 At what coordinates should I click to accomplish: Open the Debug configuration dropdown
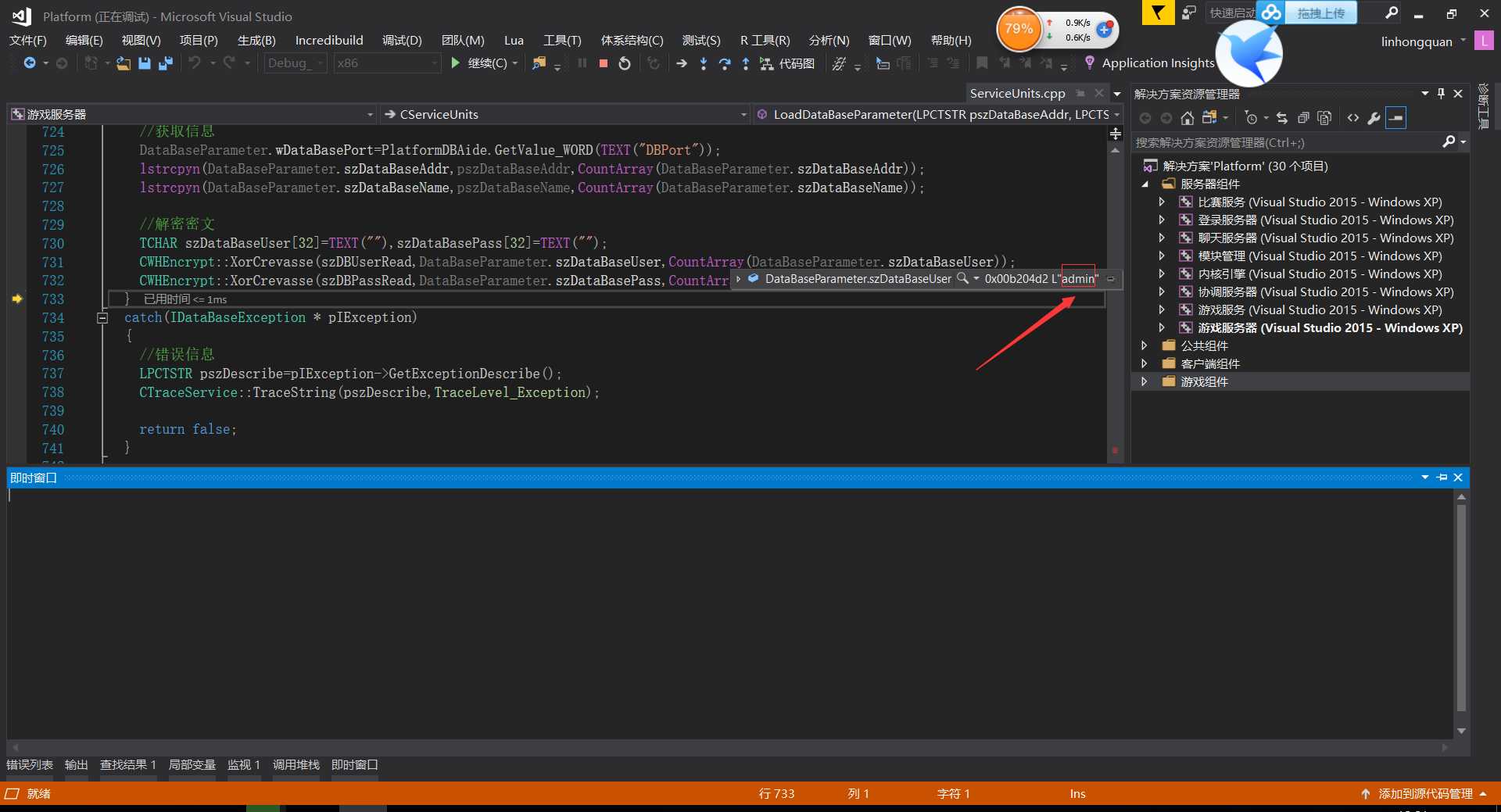click(296, 63)
